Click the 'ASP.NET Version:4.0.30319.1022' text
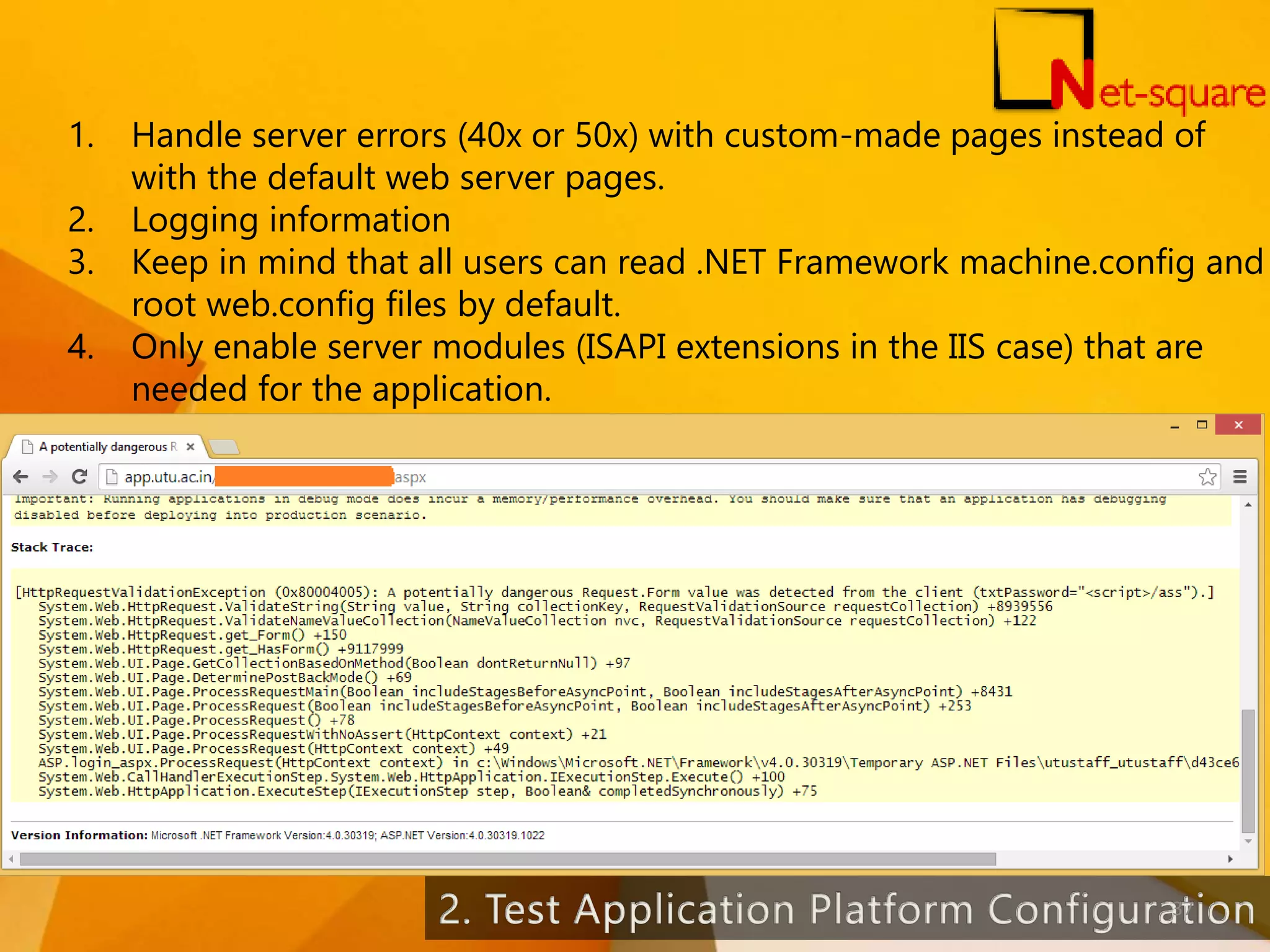 click(x=463, y=835)
